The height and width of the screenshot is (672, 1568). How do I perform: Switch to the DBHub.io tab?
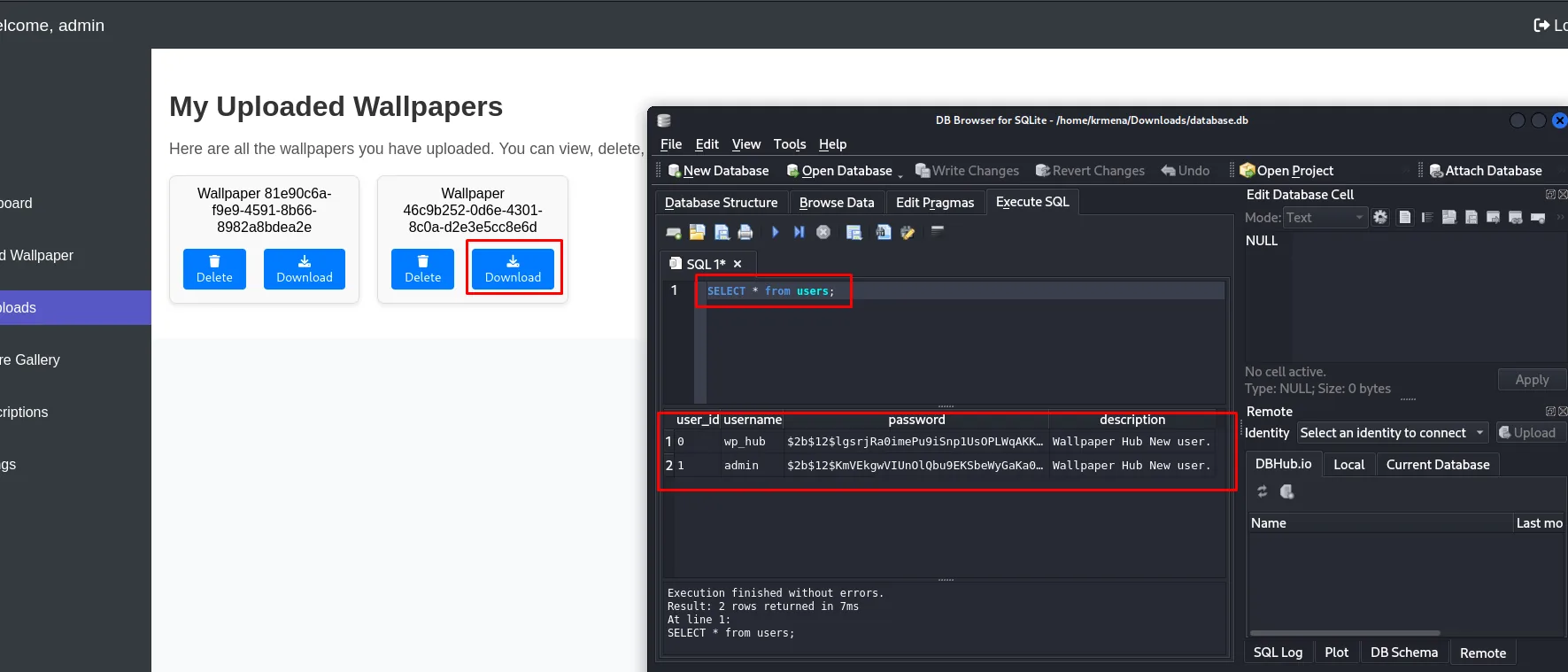click(x=1283, y=464)
